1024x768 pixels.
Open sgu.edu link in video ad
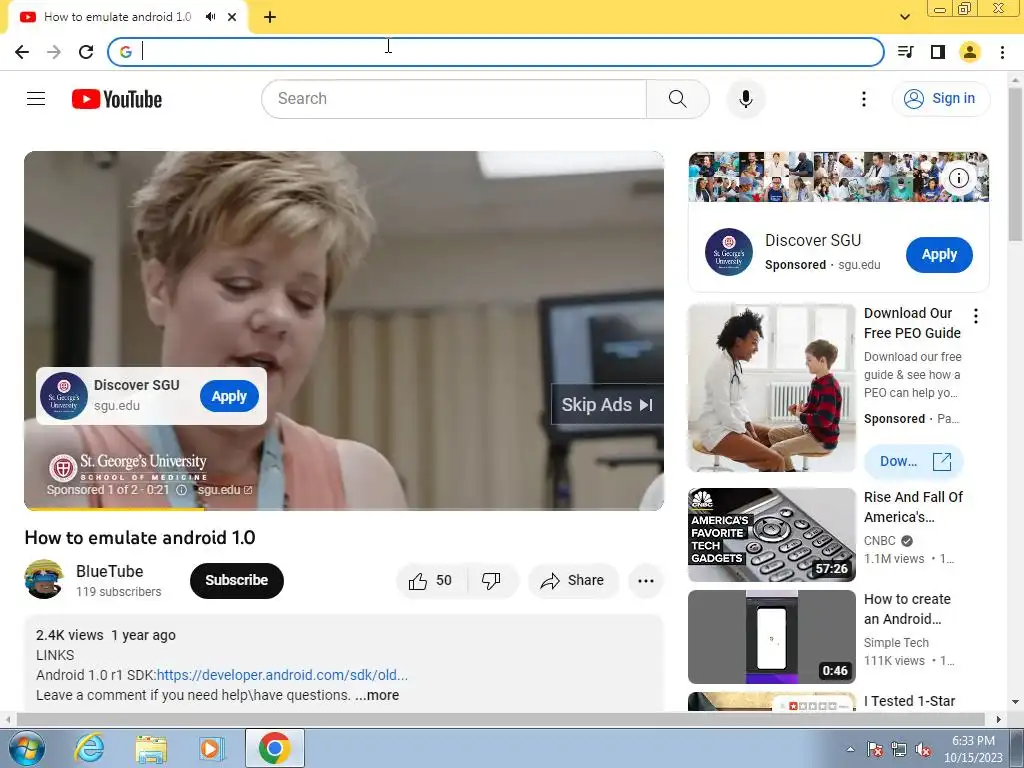225,490
